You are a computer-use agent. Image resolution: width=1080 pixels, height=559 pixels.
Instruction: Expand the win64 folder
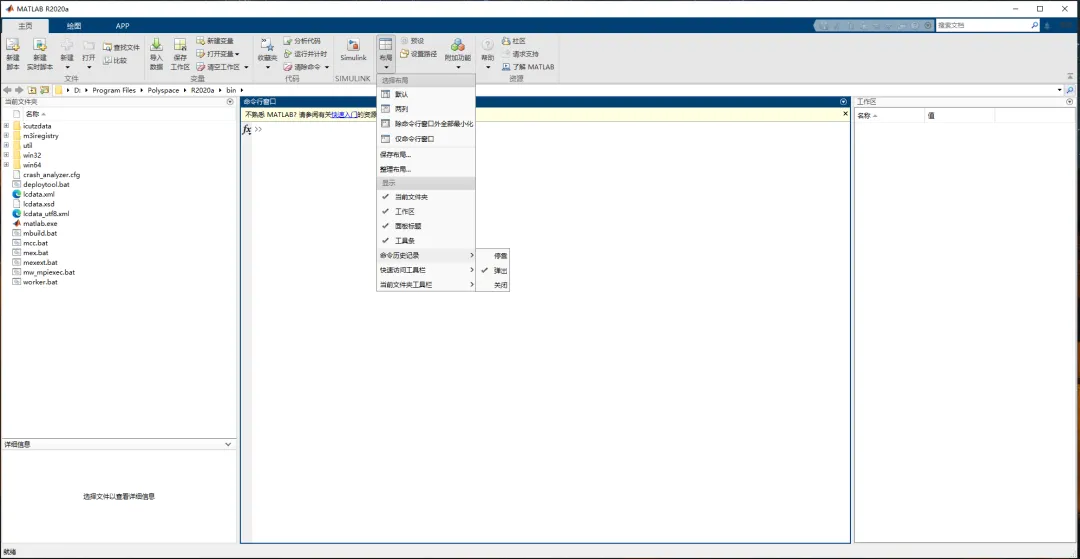pos(6,165)
